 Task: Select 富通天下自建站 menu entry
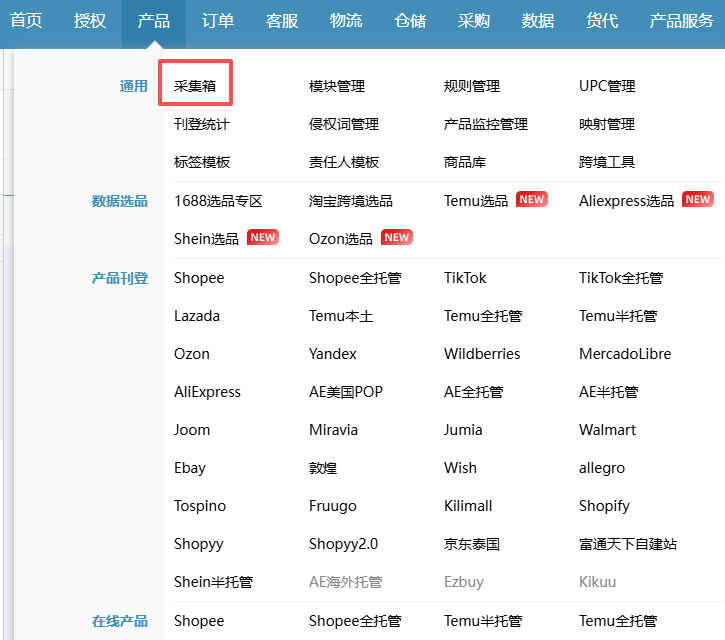pos(628,543)
